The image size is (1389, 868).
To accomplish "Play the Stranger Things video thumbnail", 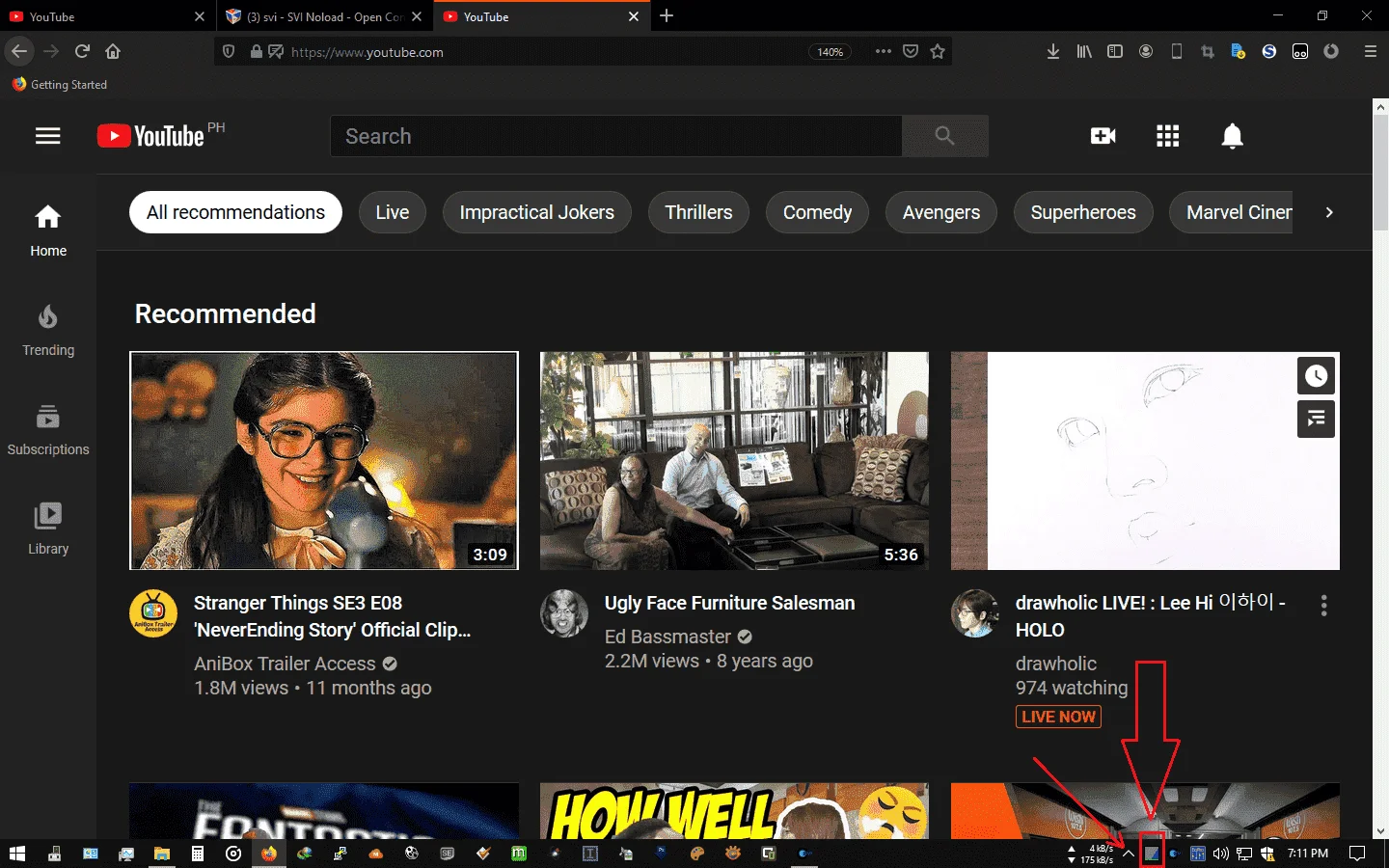I will pos(324,460).
